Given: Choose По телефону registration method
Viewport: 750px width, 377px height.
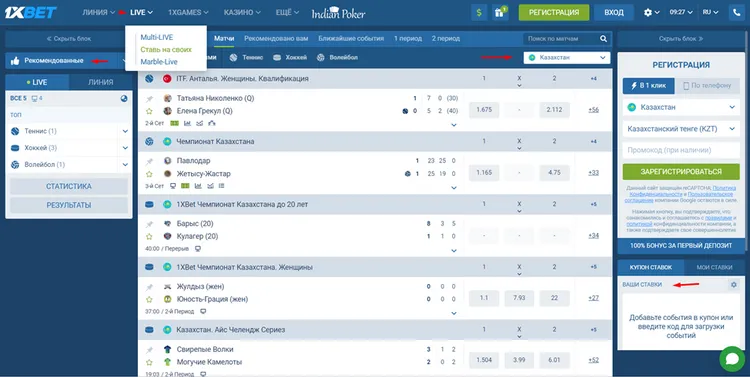Looking at the screenshot, I should (707, 86).
